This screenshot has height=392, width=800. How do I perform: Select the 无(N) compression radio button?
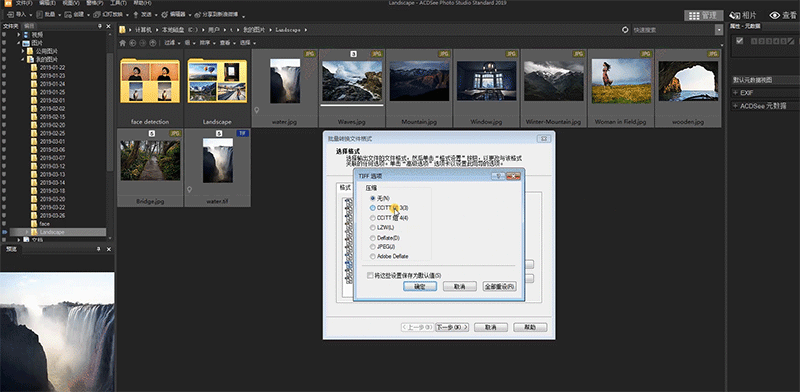[373, 198]
